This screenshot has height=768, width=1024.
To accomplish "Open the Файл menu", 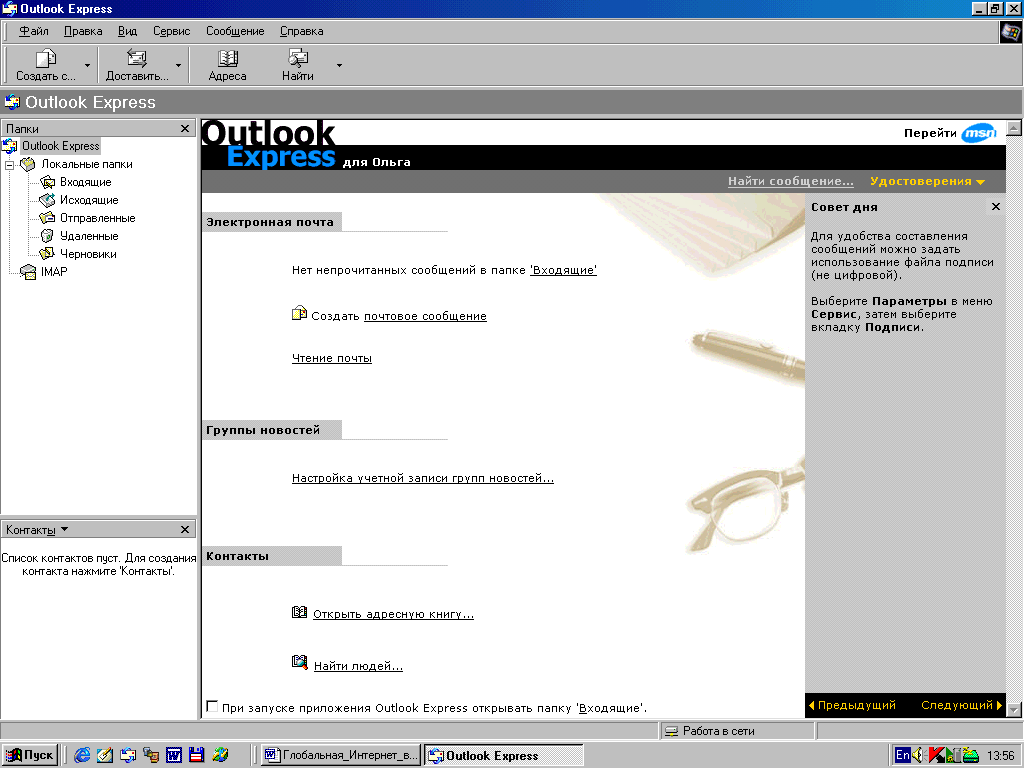I will point(33,31).
